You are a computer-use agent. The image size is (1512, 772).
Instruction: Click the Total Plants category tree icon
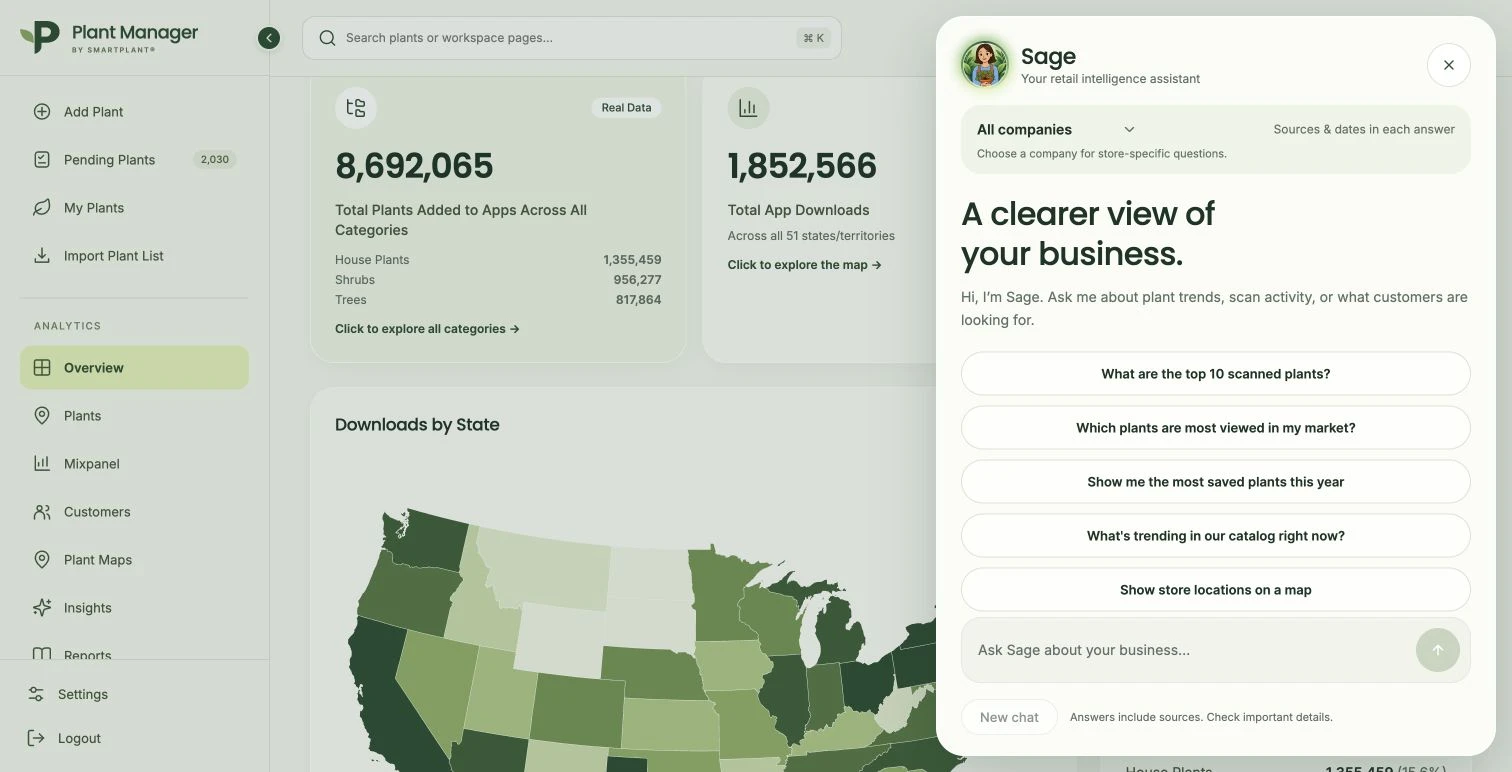pos(356,108)
